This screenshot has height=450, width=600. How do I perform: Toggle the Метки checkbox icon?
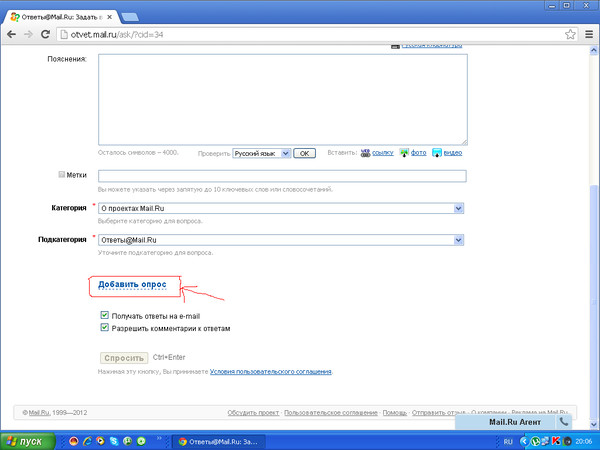coord(61,174)
